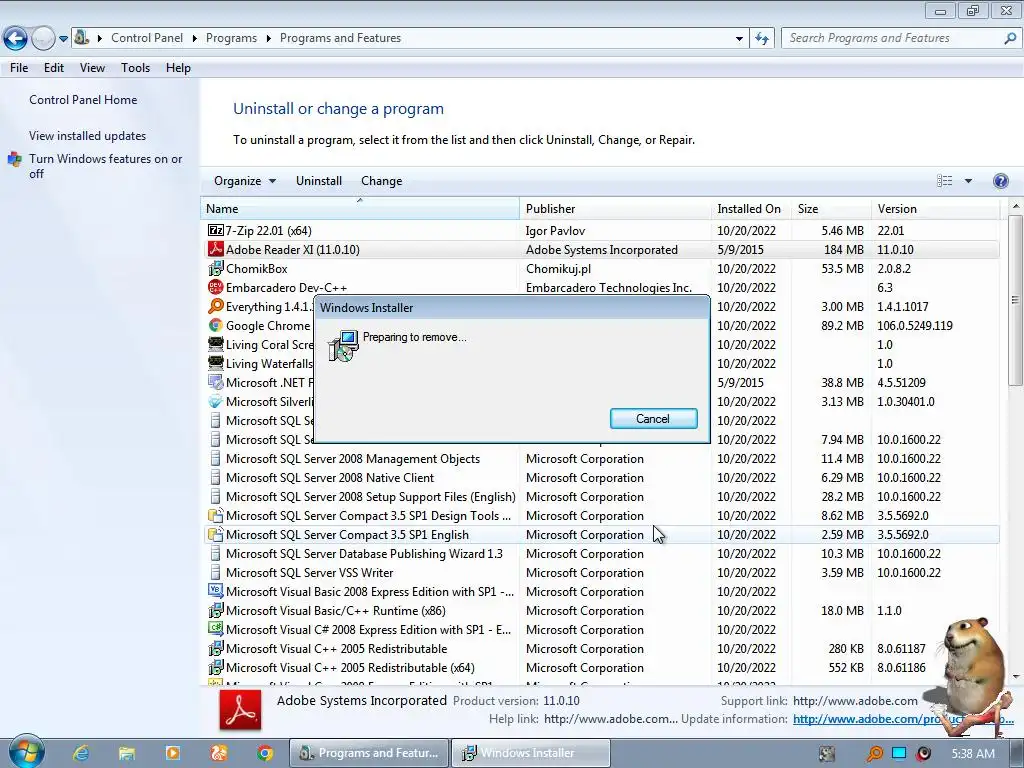
Task: Open the Tools menu
Action: 135,68
